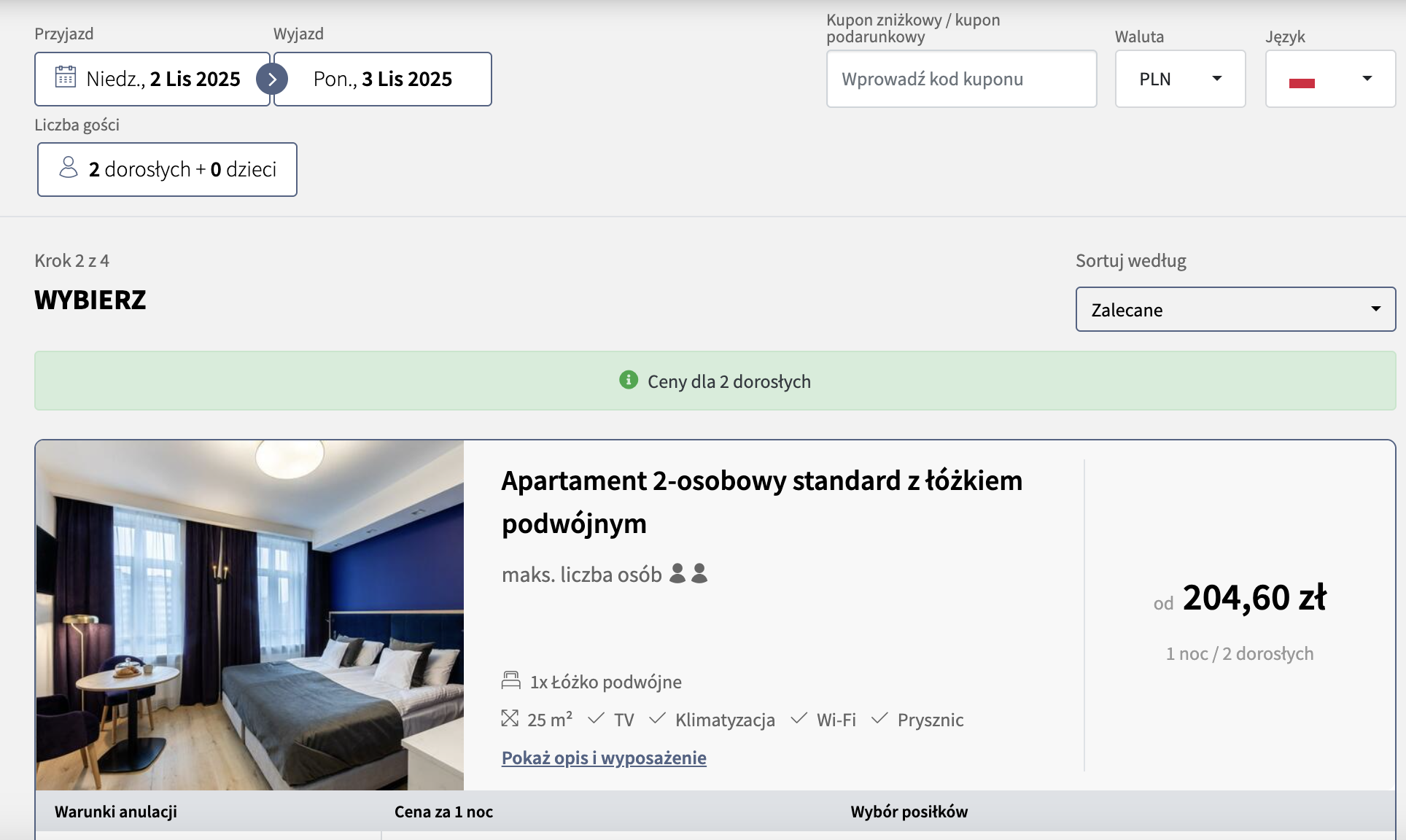The width and height of the screenshot is (1406, 840).
Task: Open the language dropdown arrow
Action: 1367,79
